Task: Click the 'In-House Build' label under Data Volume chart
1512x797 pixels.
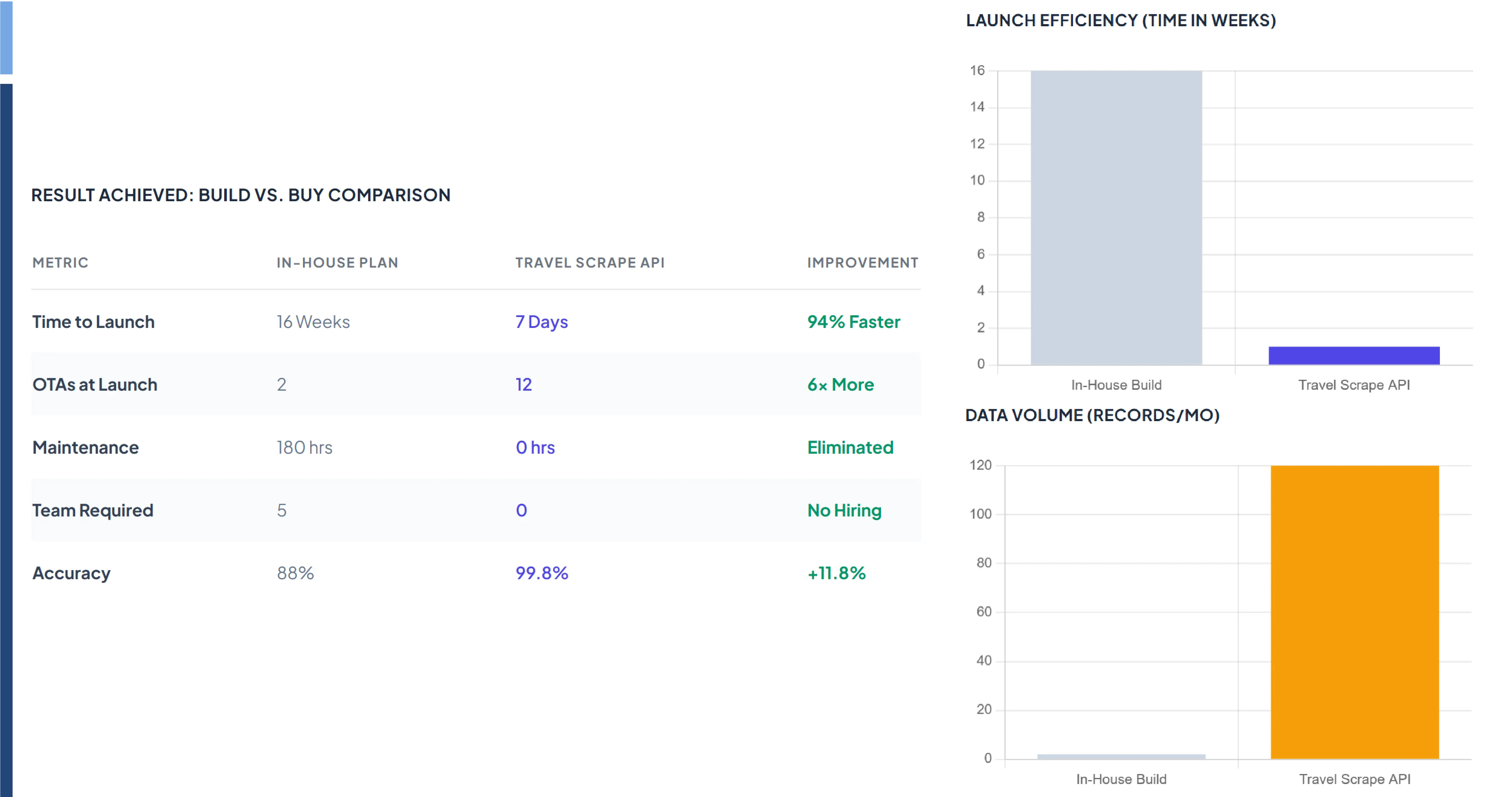Action: (1121, 780)
